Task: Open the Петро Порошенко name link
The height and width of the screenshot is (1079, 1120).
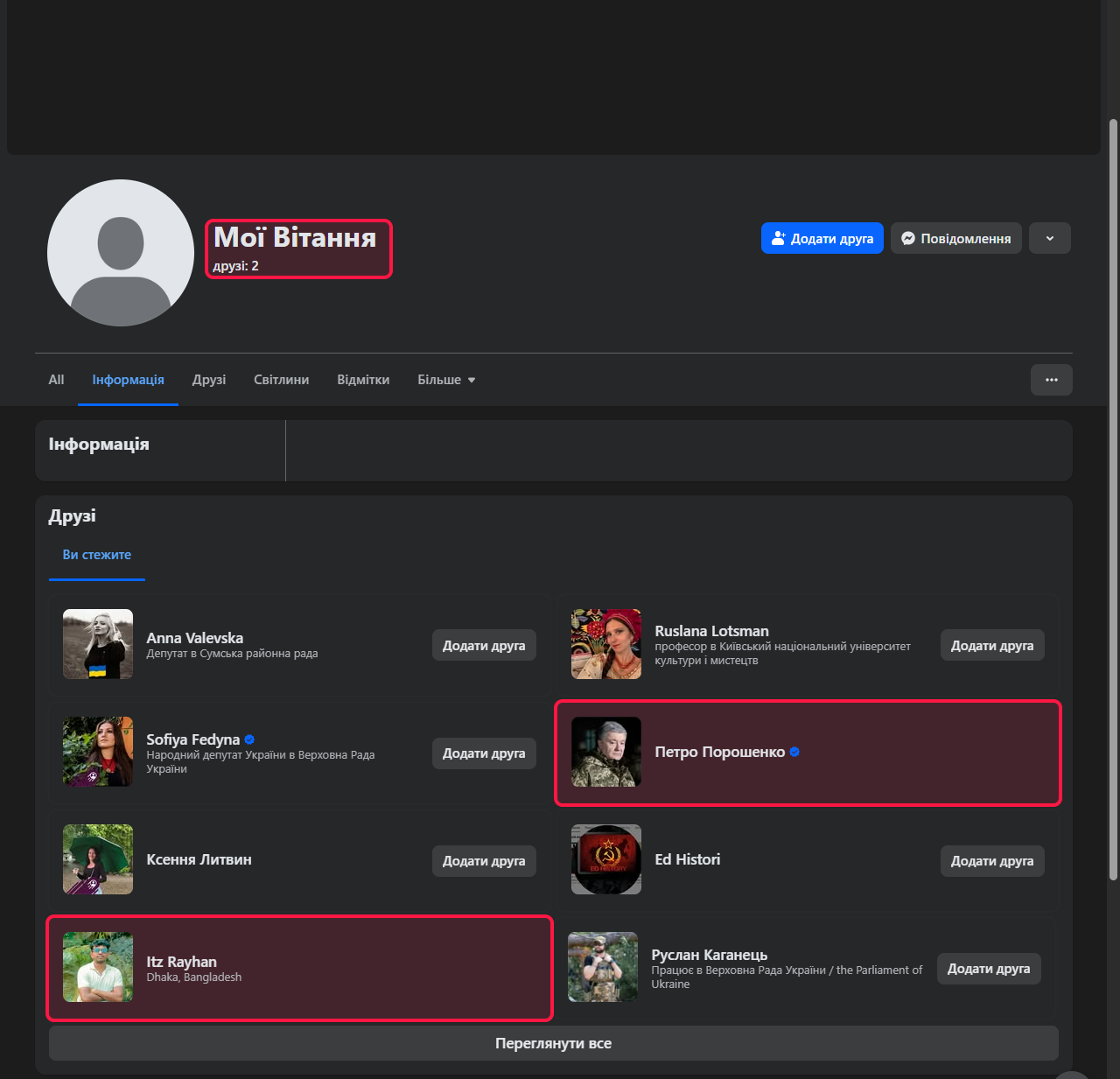Action: [720, 752]
